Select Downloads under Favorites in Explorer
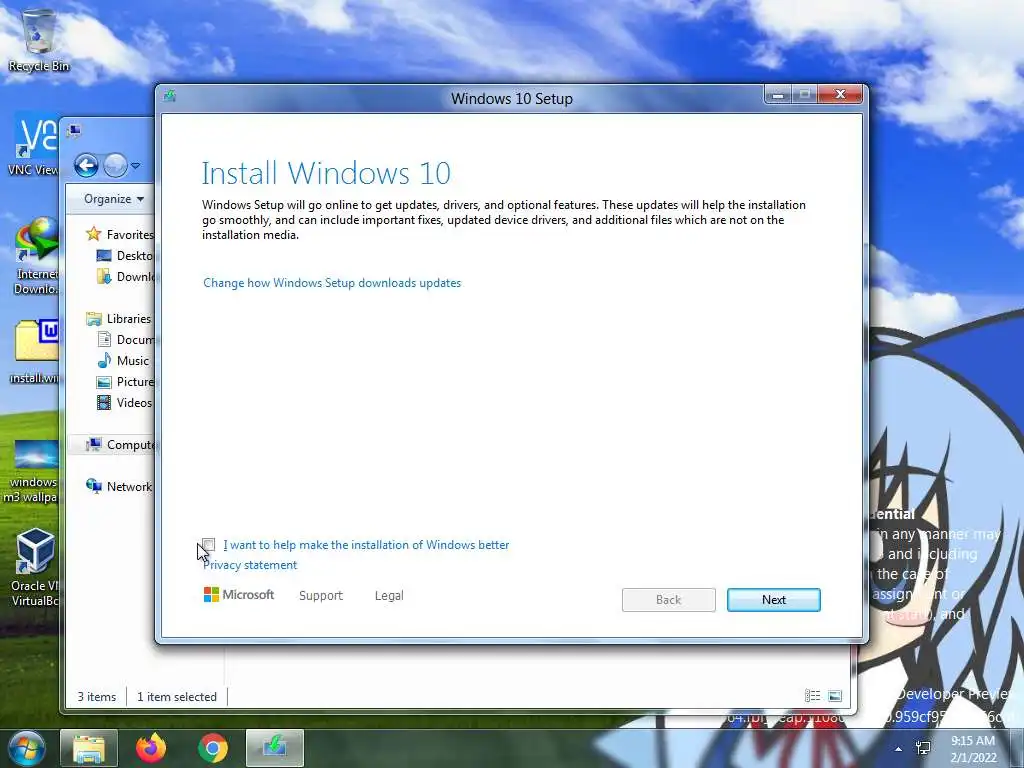 (125, 276)
